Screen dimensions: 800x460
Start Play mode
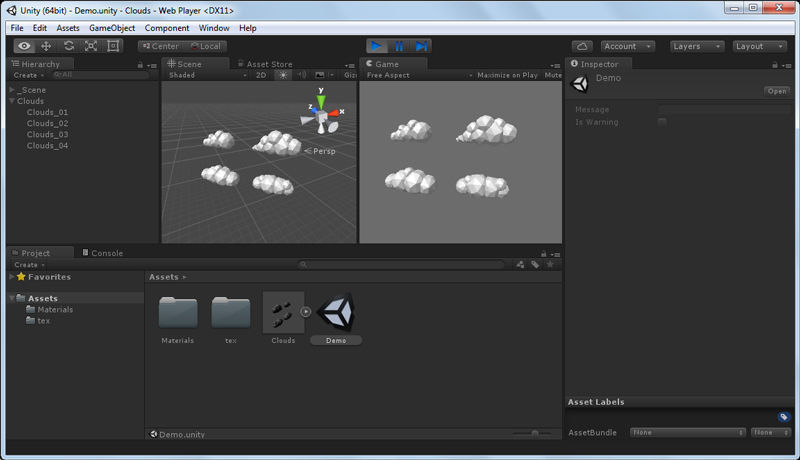377,46
